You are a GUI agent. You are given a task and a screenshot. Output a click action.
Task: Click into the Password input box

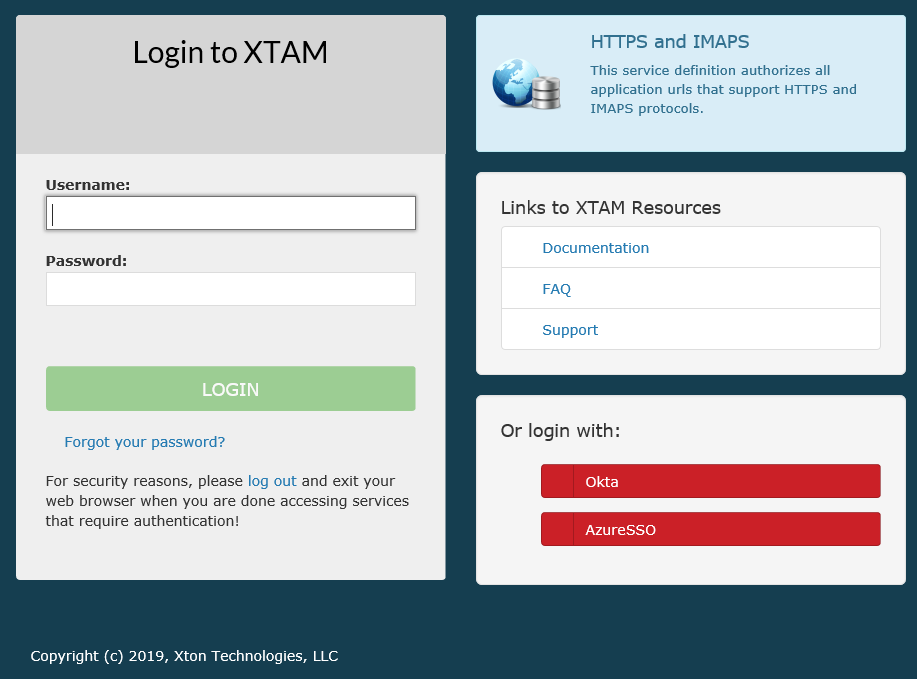pos(230,289)
